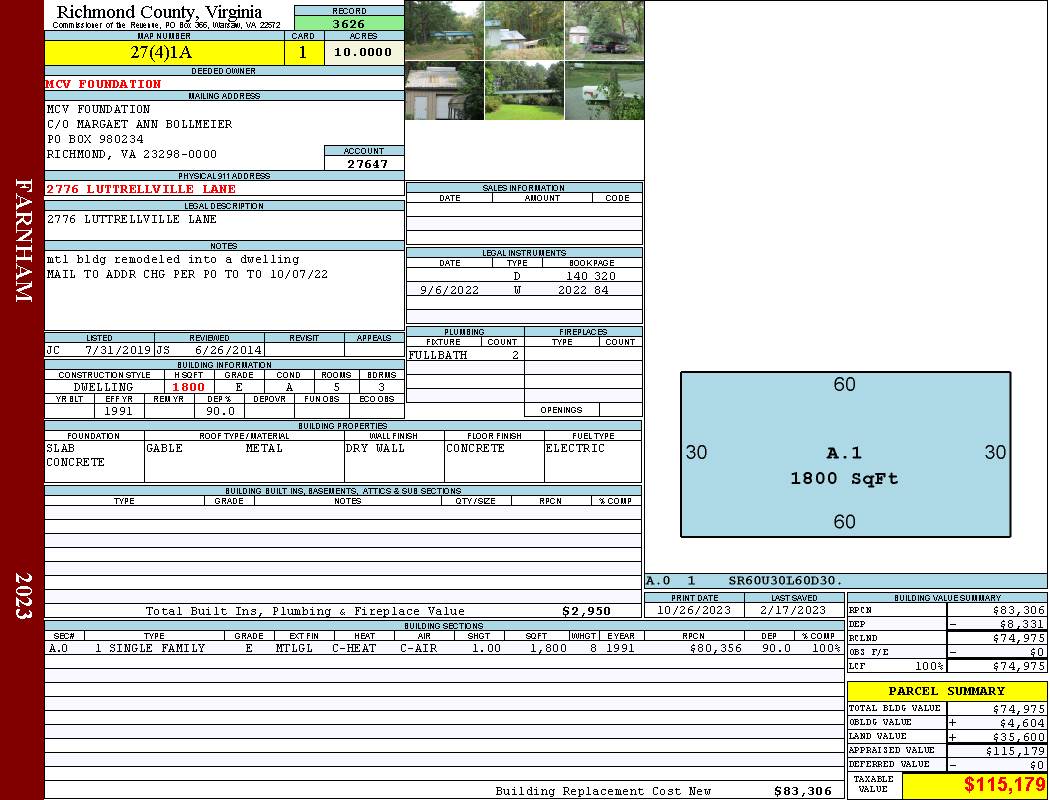Viewport: 1050px width, 800px height.
Task: Click the notes text about mtl bldg
Action: coord(173,259)
